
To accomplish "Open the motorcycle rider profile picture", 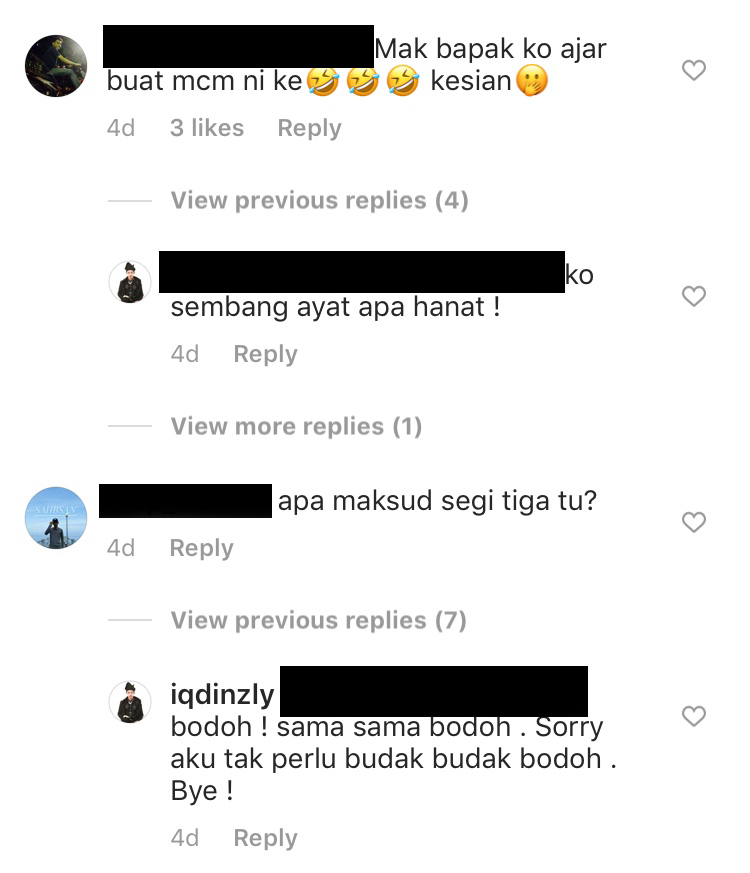I will point(56,66).
